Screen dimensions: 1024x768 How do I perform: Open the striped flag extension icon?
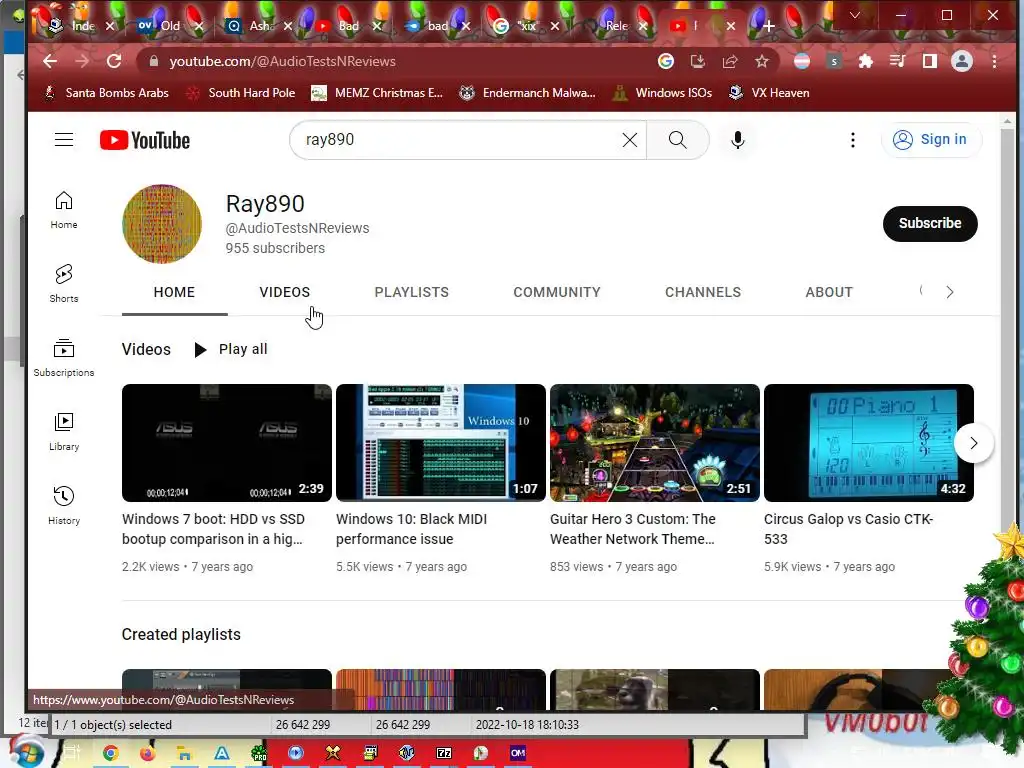tap(802, 61)
